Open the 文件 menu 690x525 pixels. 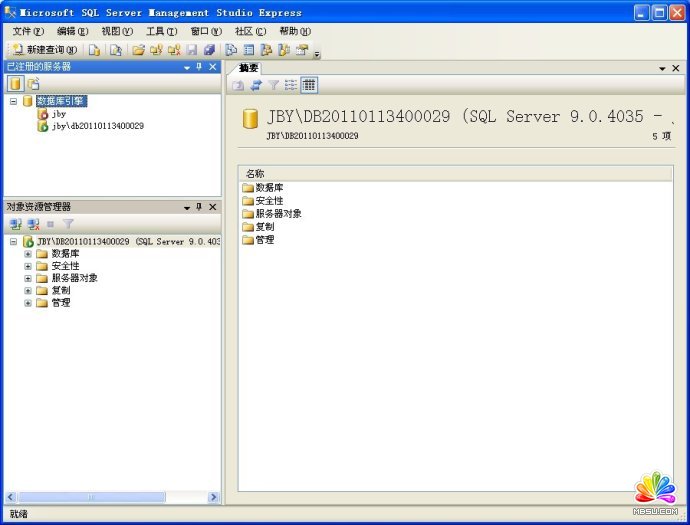[x=28, y=31]
